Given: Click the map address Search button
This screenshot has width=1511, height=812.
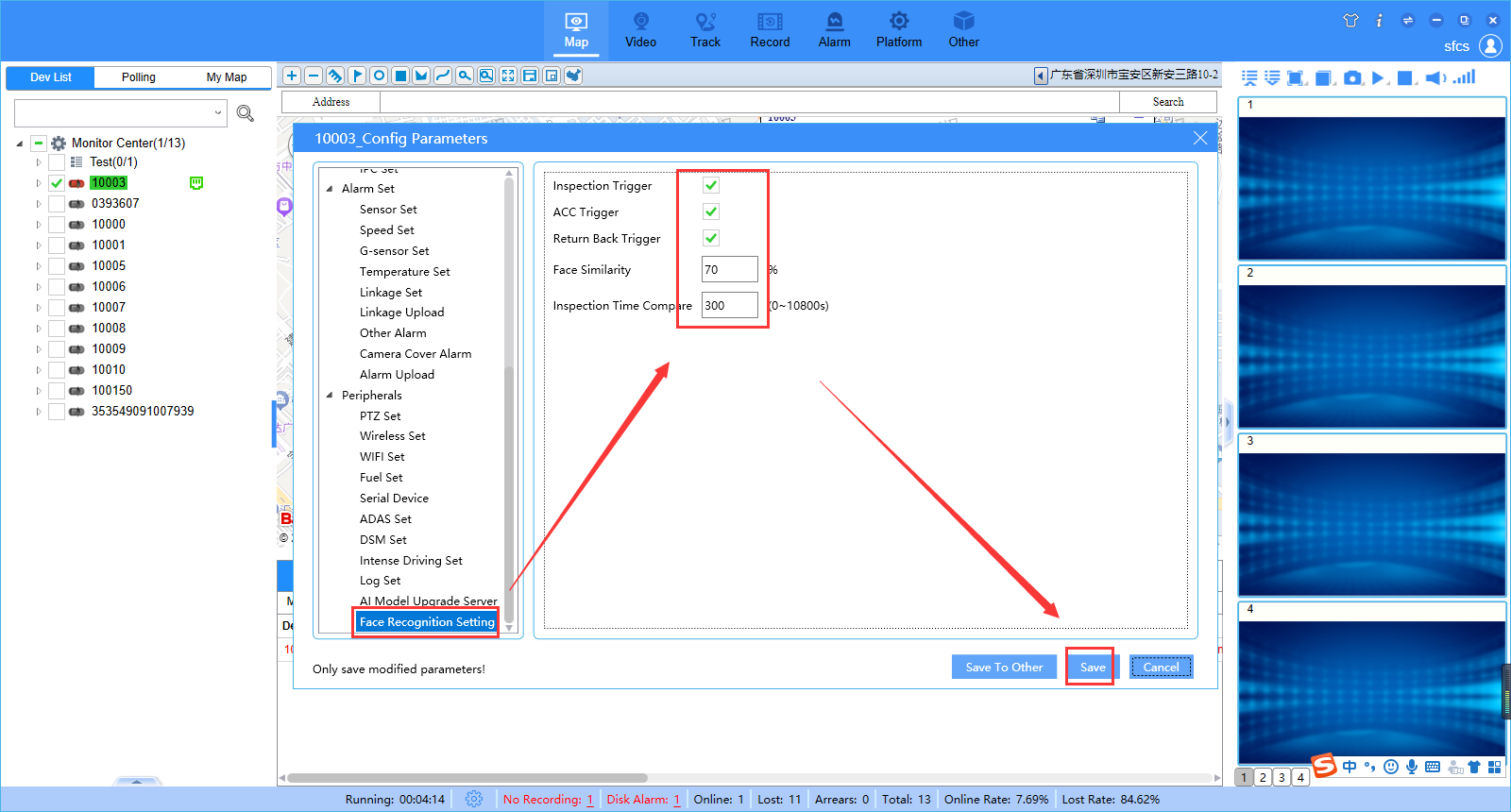Looking at the screenshot, I should [x=1168, y=102].
